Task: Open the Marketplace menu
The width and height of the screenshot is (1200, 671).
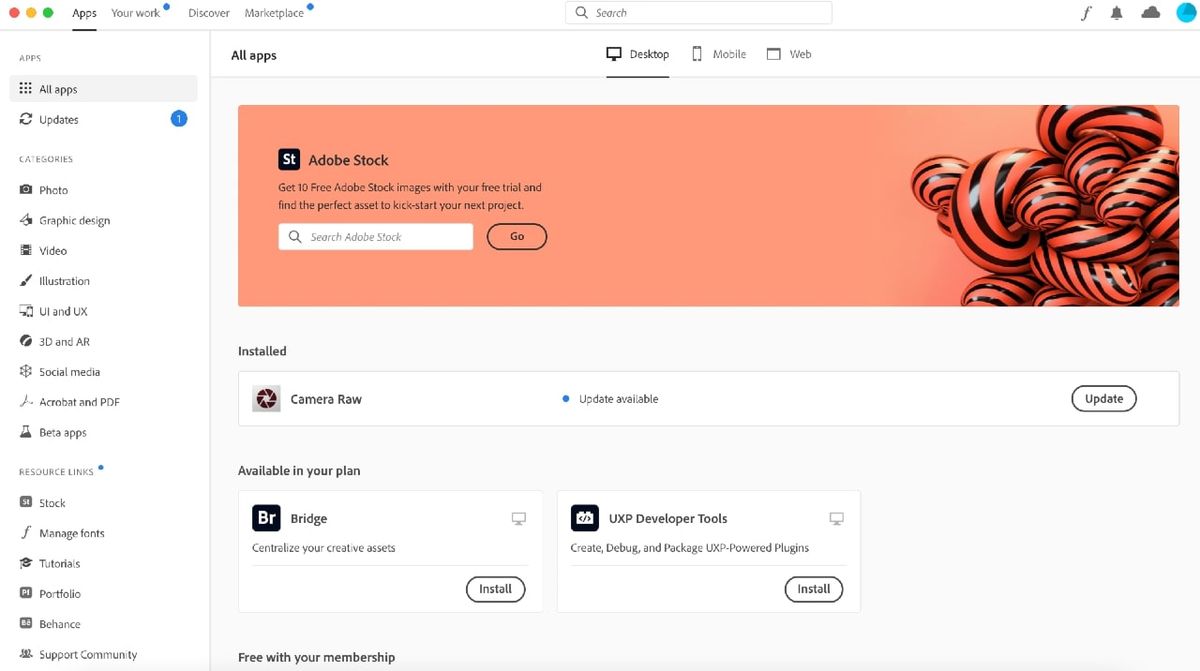Action: click(275, 13)
